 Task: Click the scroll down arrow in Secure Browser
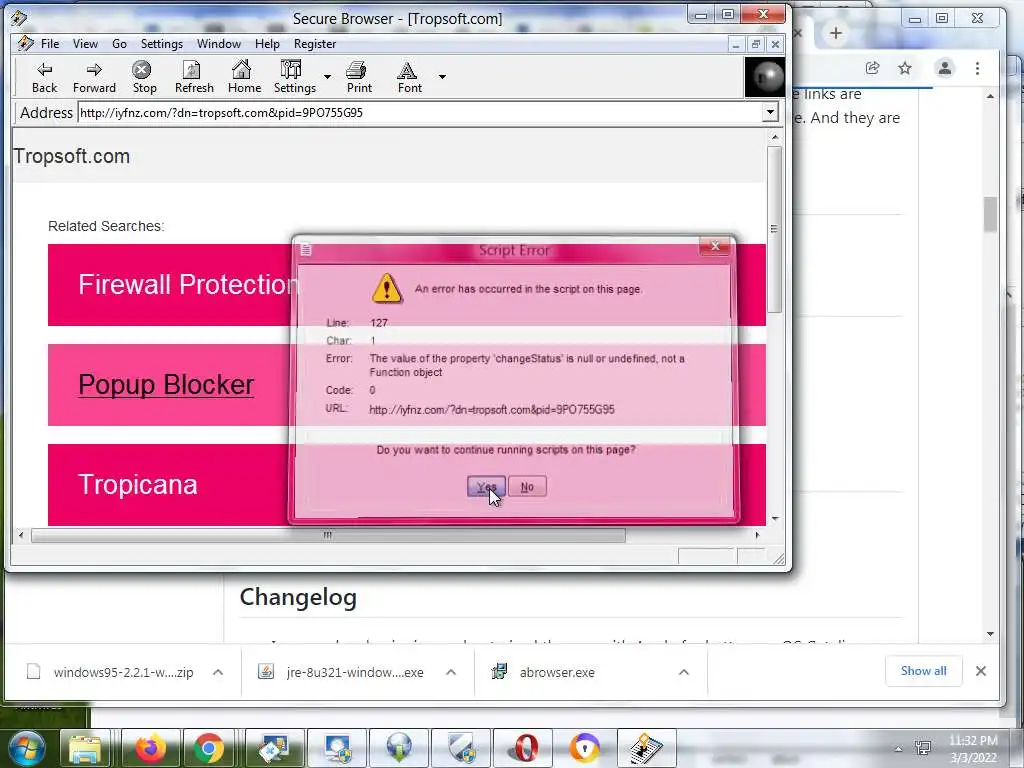point(775,519)
